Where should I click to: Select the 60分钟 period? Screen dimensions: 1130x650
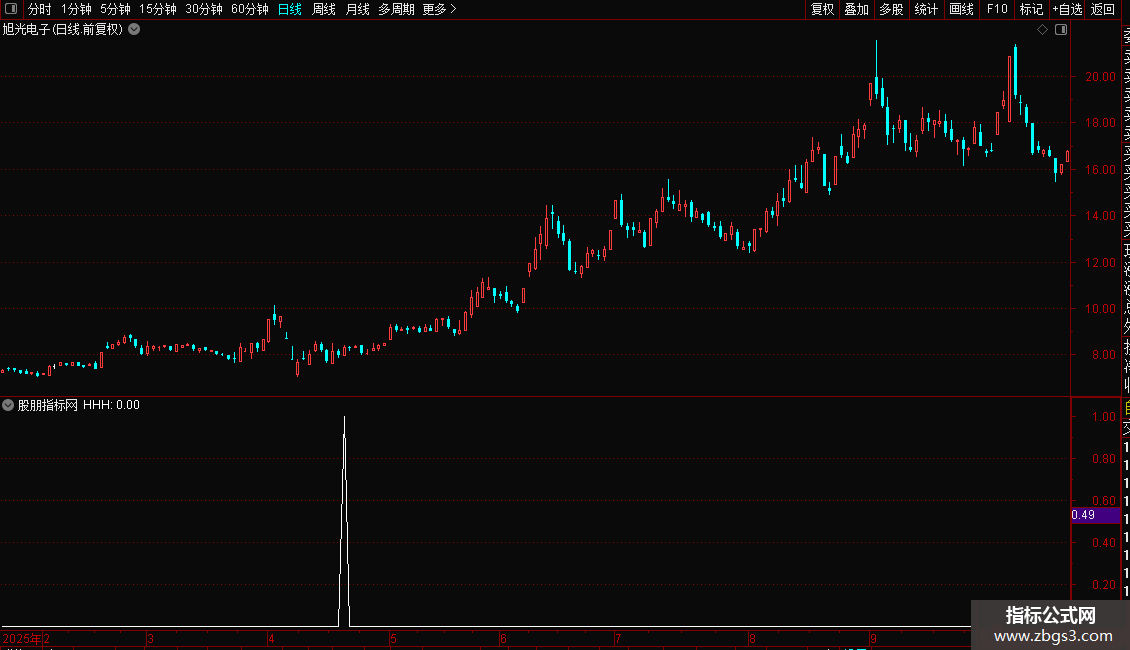[x=249, y=9]
